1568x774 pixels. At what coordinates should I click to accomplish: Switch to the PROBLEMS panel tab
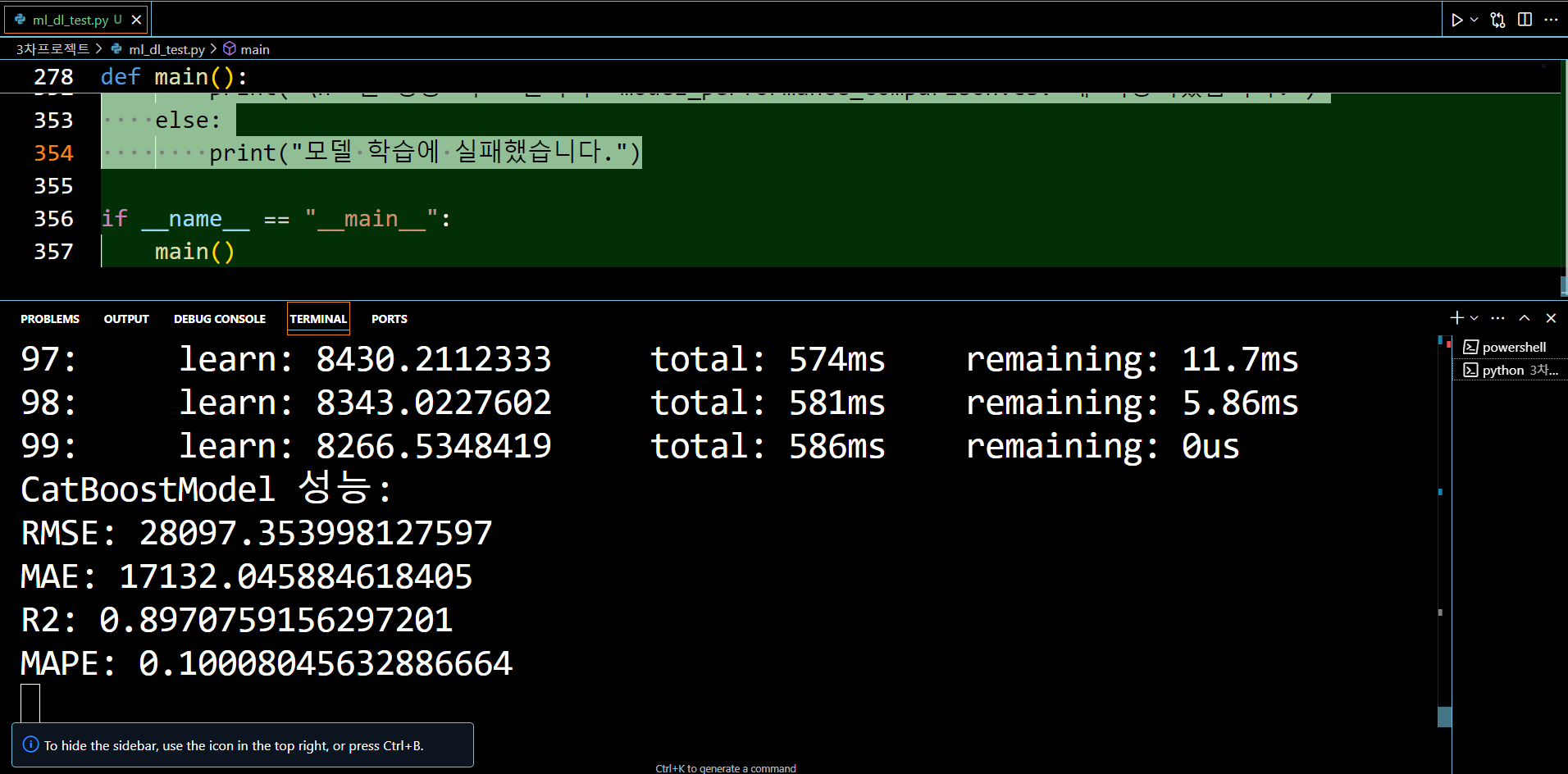click(x=50, y=319)
